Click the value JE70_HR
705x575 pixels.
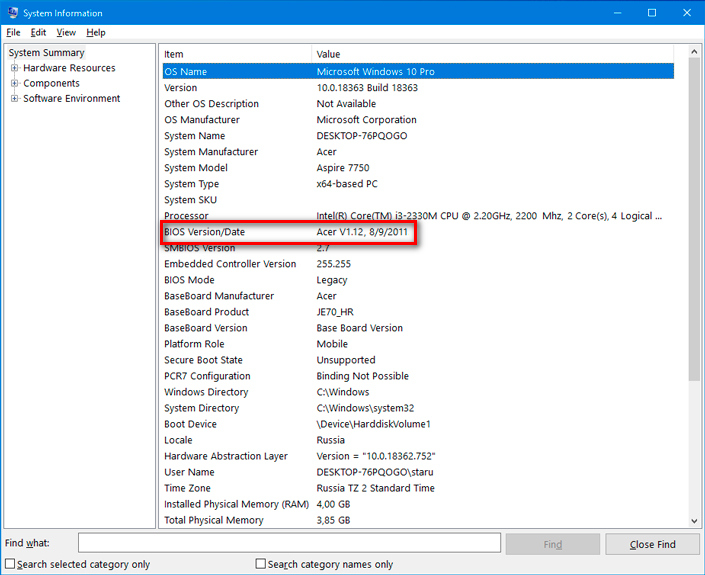pyautogui.click(x=335, y=312)
